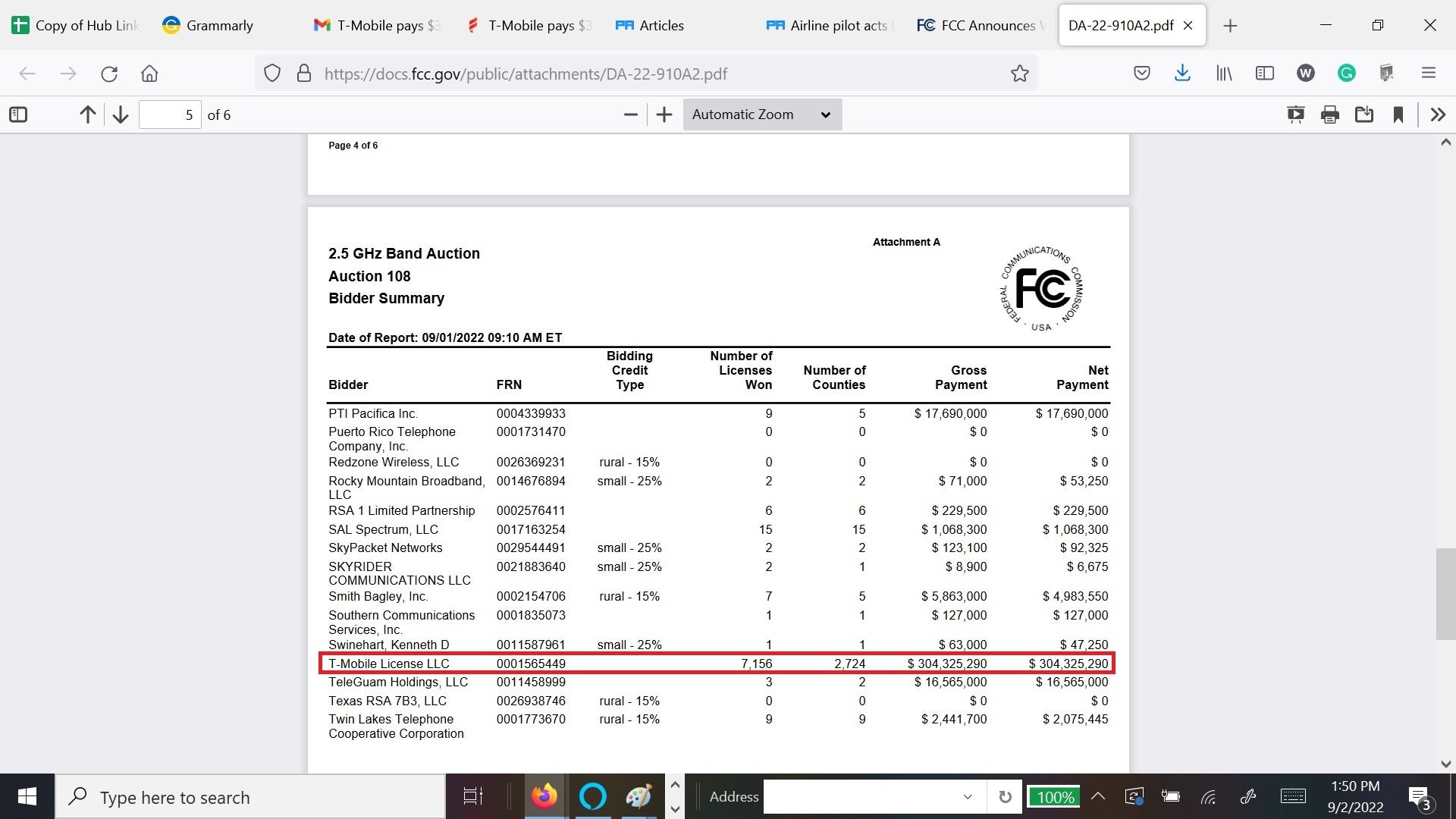Toggle the PDF sidebar panel
This screenshot has height=819, width=1456.
pos(18,115)
